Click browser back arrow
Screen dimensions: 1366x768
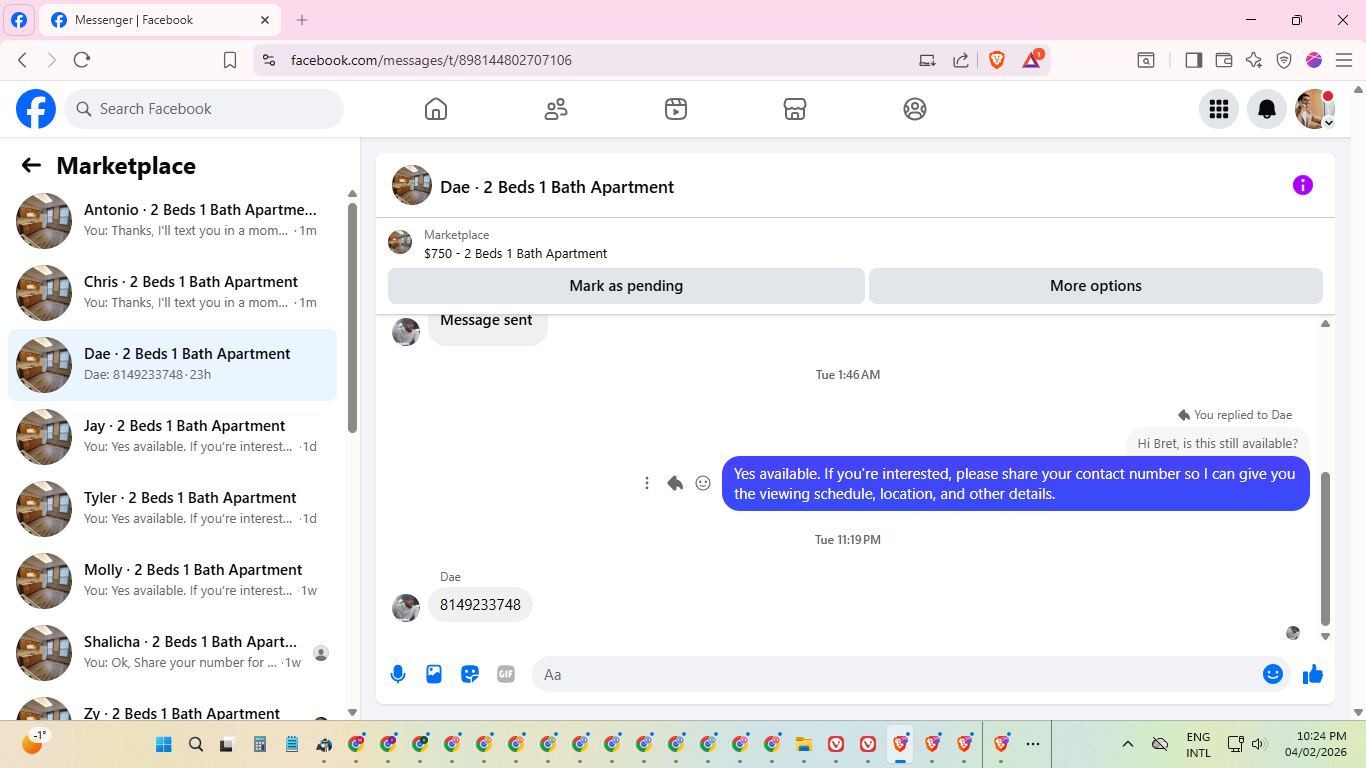click(x=22, y=60)
